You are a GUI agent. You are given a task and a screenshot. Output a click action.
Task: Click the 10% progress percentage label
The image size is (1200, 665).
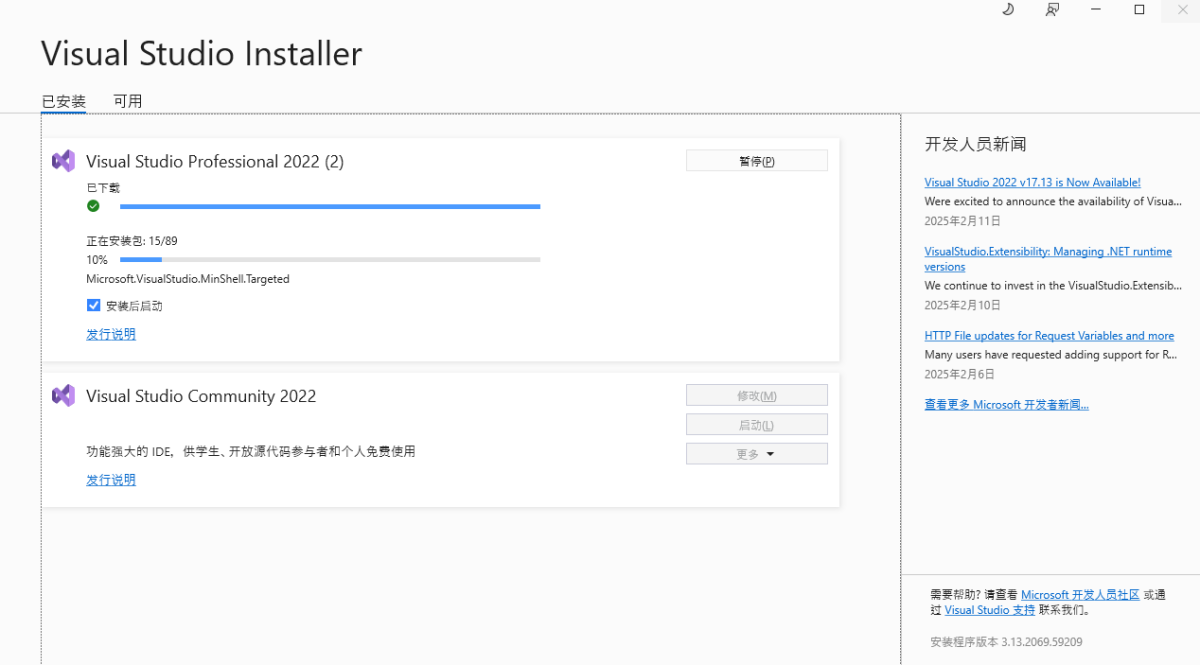pyautogui.click(x=97, y=260)
